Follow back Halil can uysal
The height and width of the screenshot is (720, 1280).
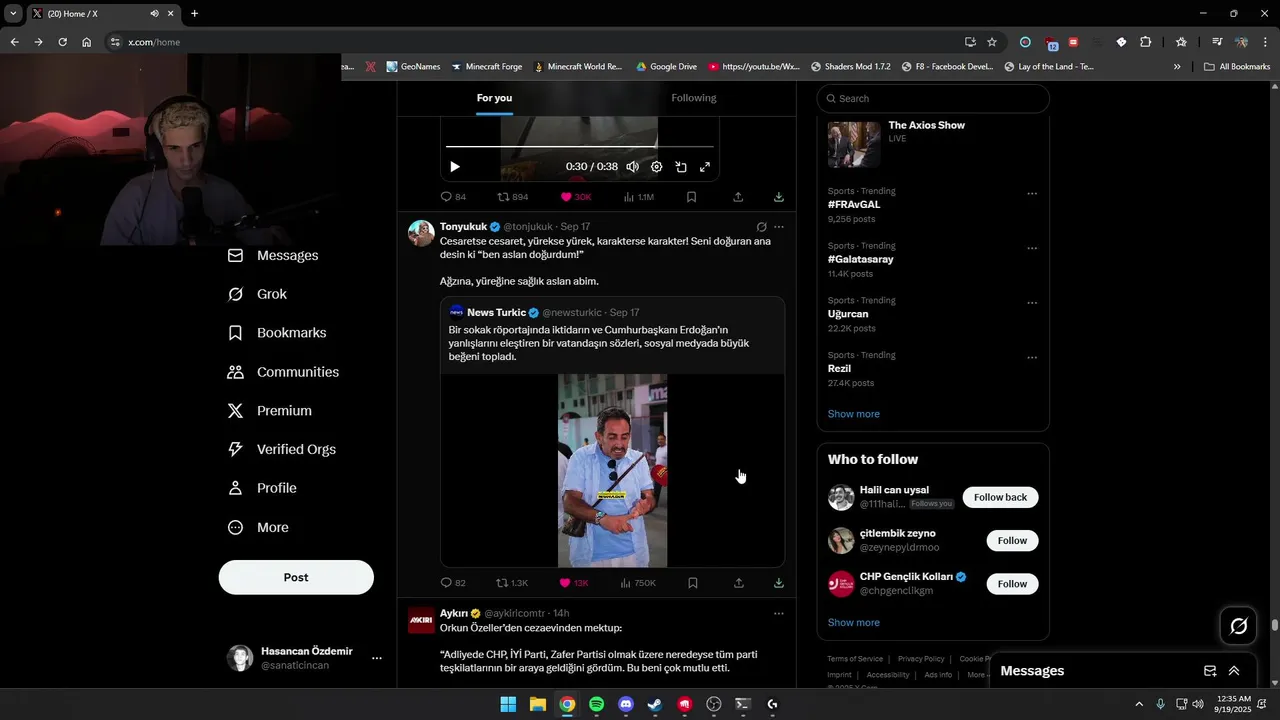pyautogui.click(x=1000, y=497)
